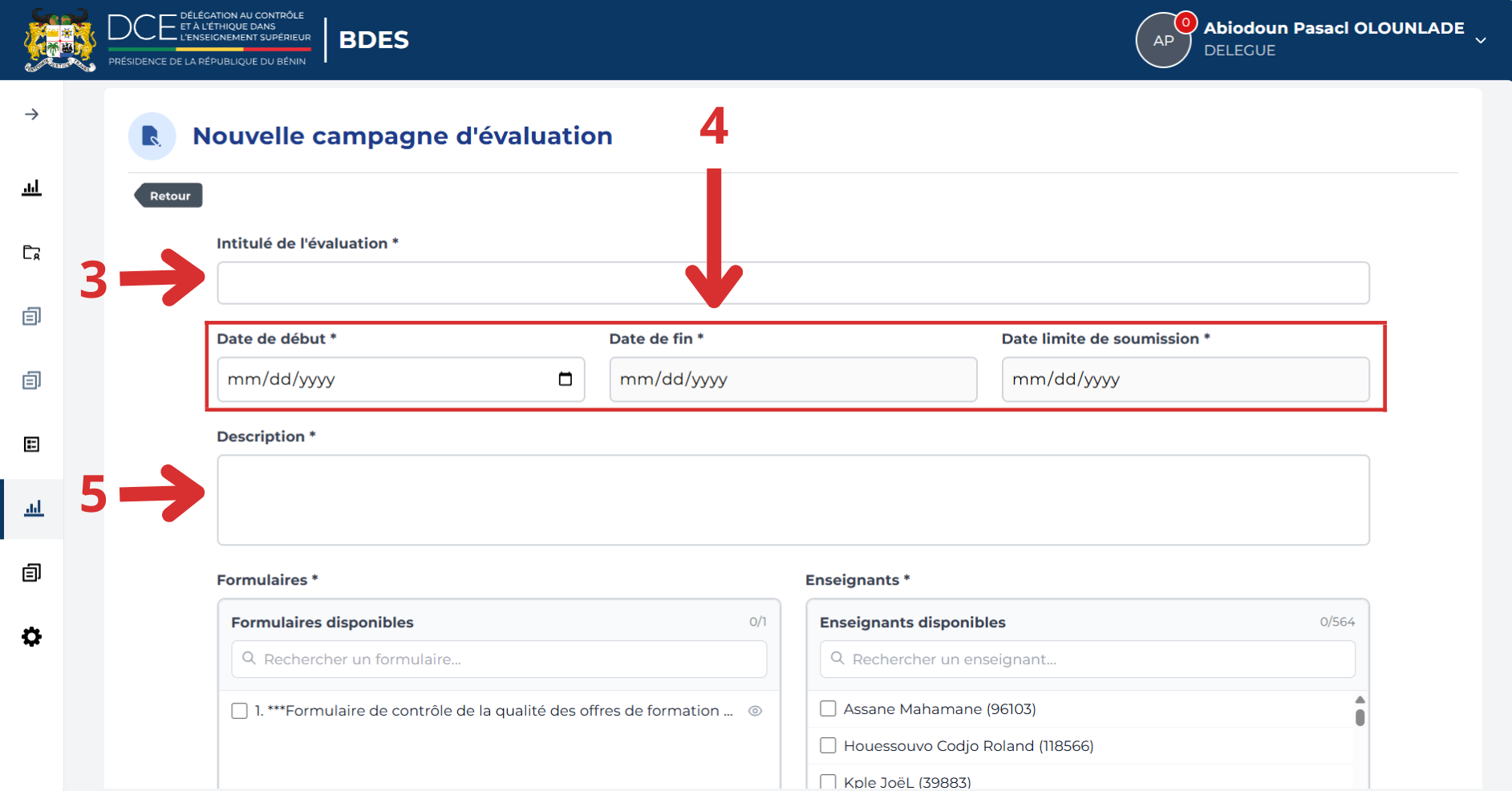
Task: Select Houessouvo Codjo Roland (118566) checkbox
Action: (x=828, y=745)
